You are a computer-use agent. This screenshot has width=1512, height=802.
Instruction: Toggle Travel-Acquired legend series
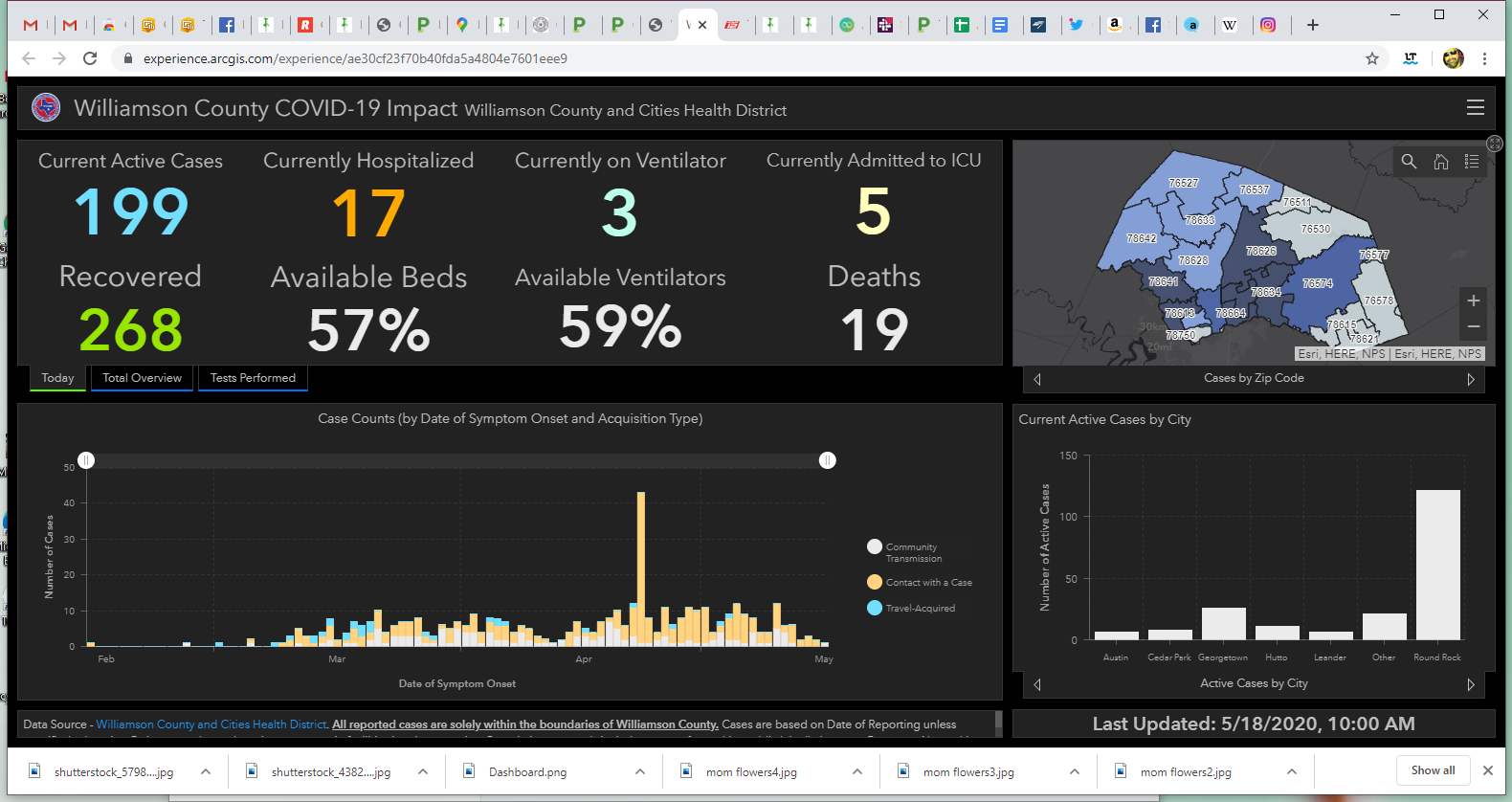(875, 608)
